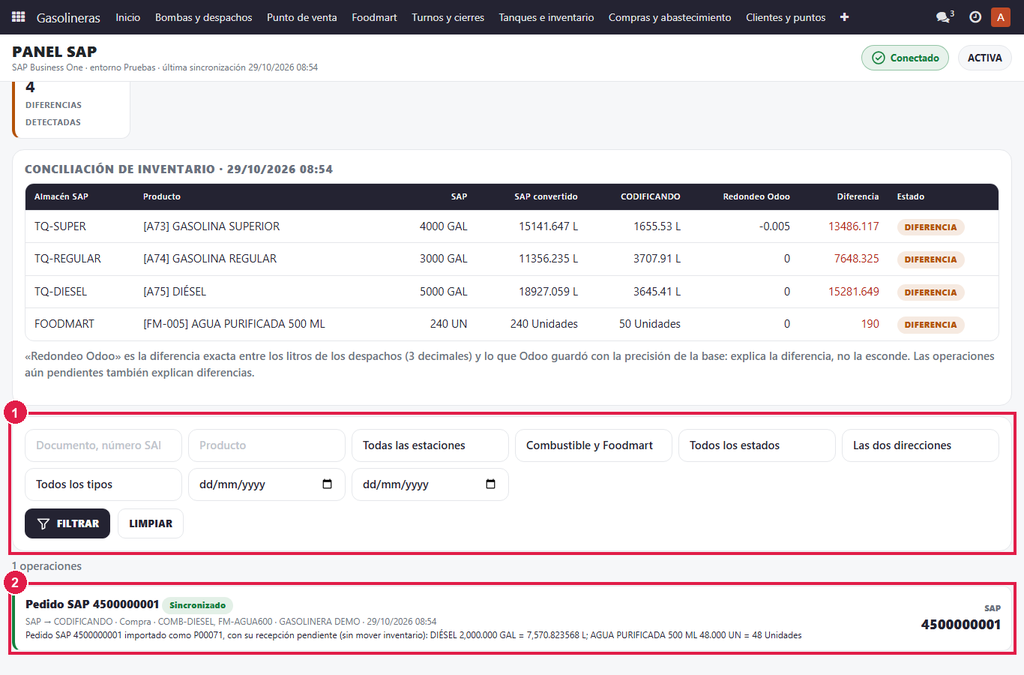
Task: Select the TQ-REGULAR warehouse cell
Action: point(68,259)
